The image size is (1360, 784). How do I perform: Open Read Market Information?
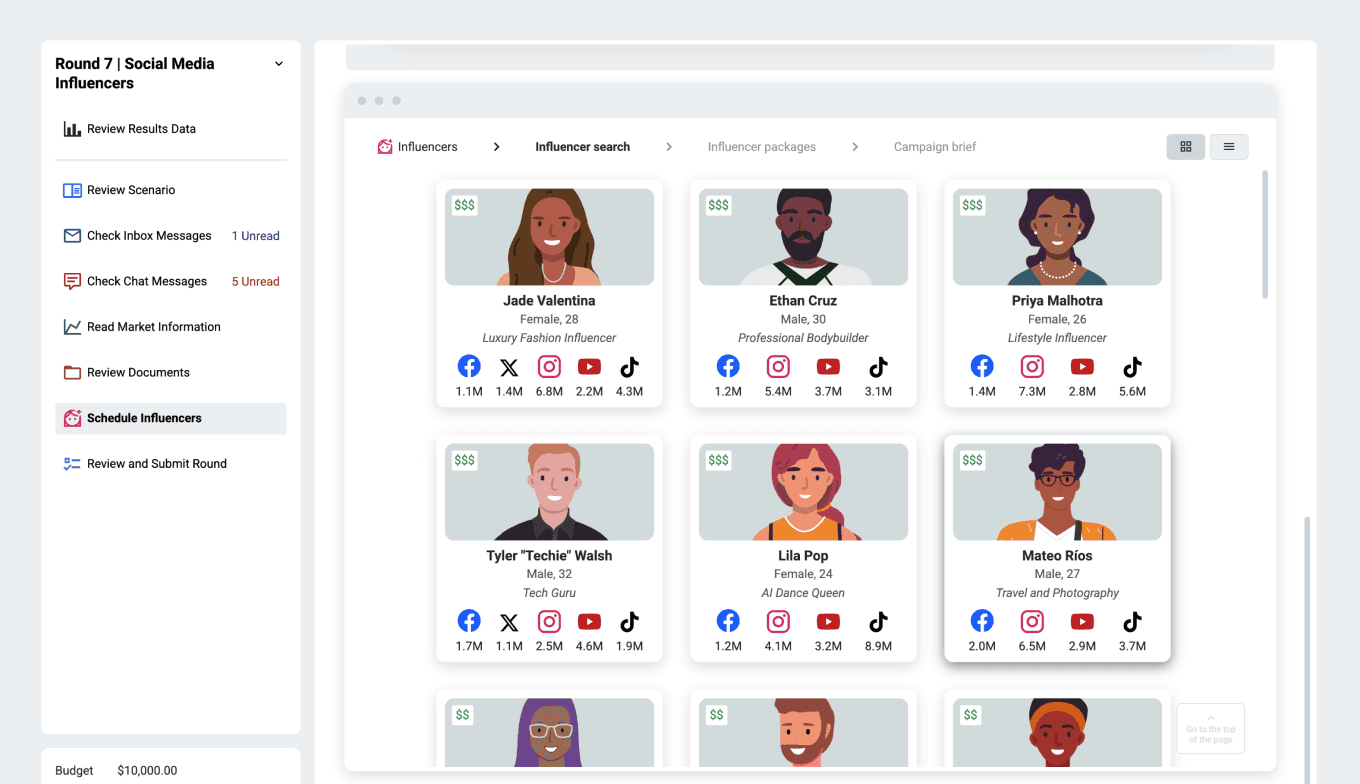click(x=171, y=327)
